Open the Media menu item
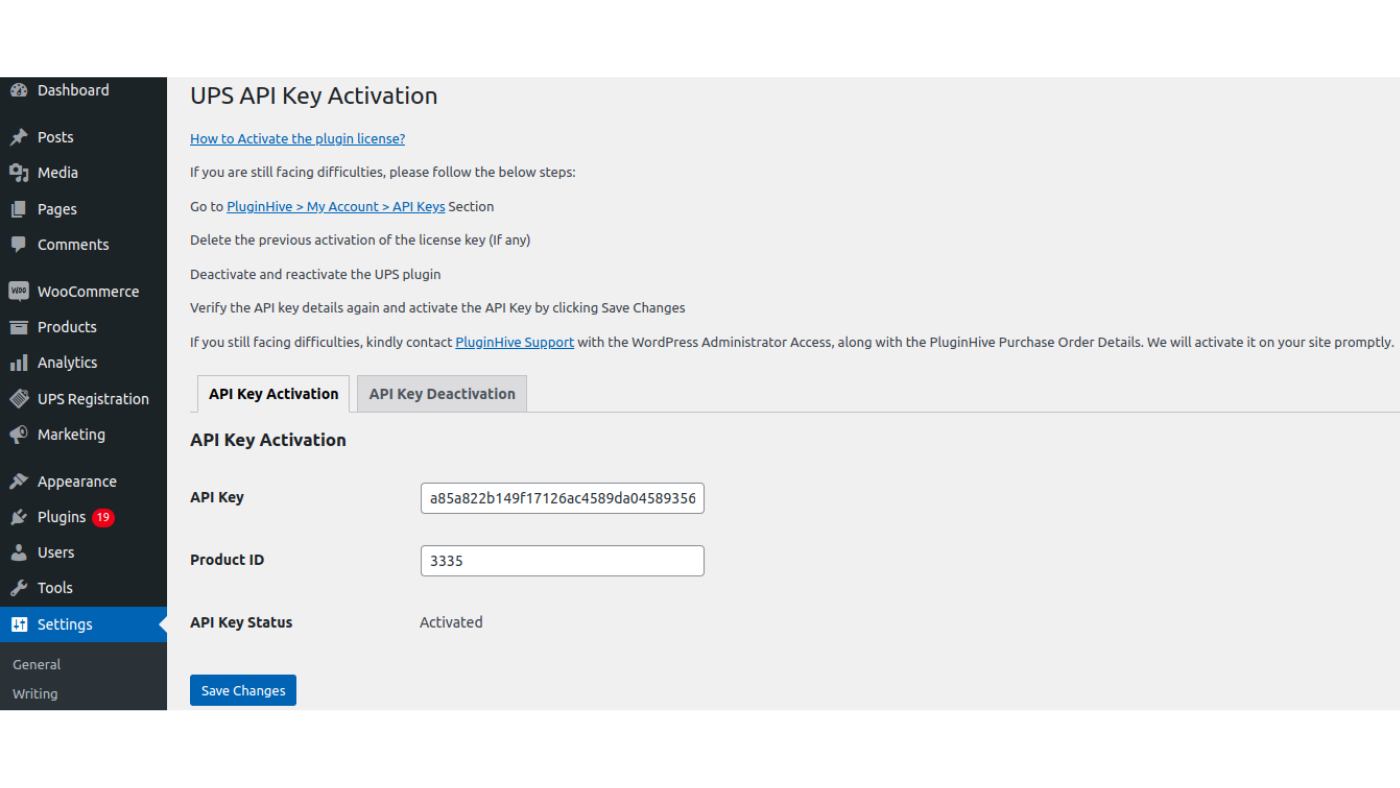 (58, 173)
